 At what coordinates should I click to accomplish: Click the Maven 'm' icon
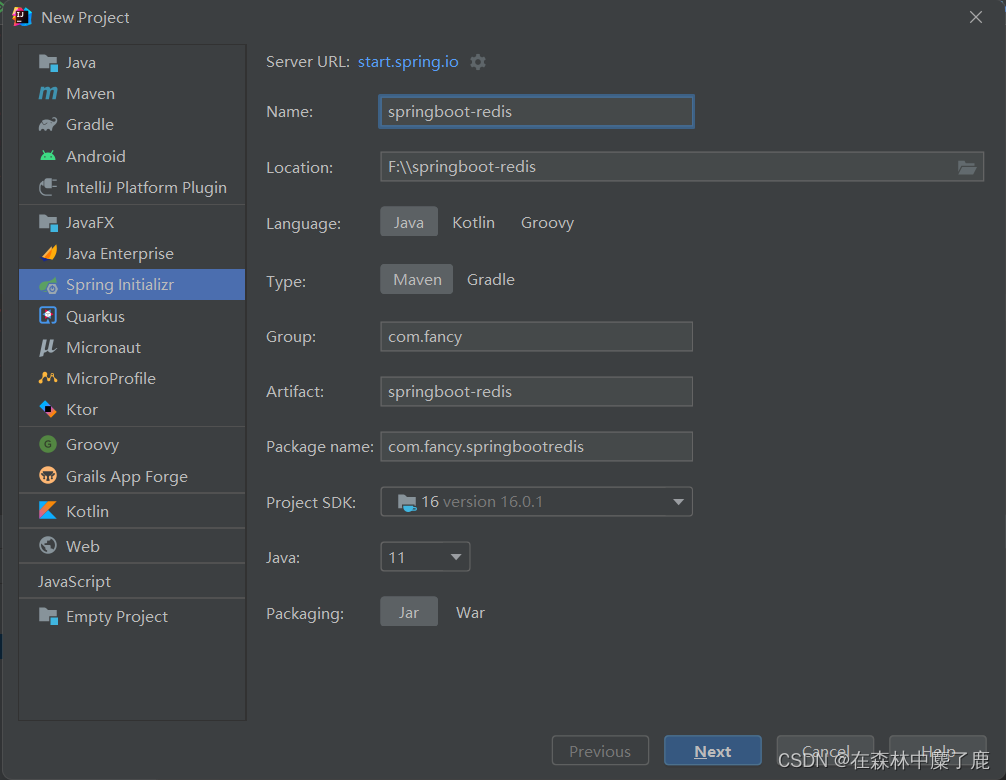[48, 94]
